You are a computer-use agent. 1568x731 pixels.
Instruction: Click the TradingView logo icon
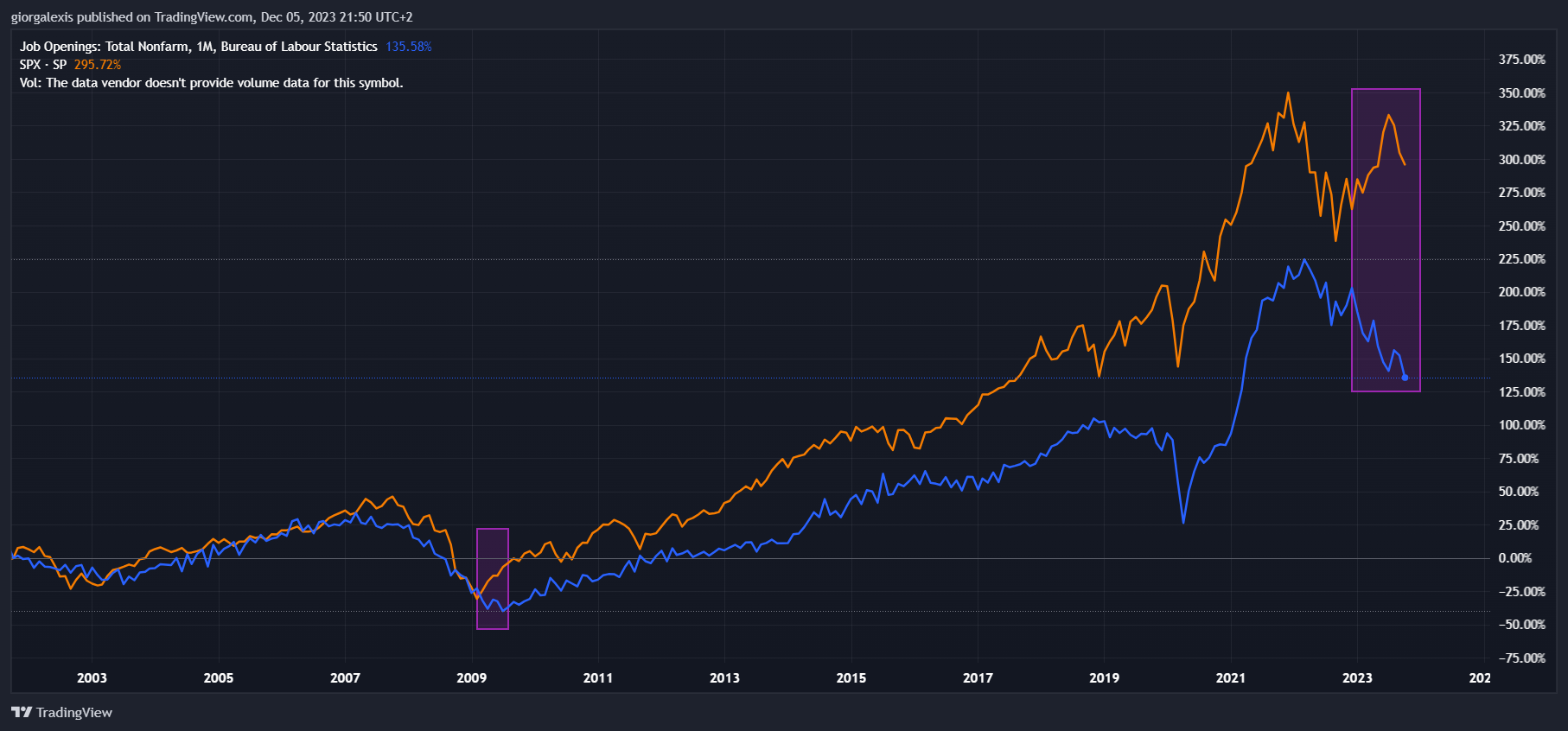coord(22,712)
